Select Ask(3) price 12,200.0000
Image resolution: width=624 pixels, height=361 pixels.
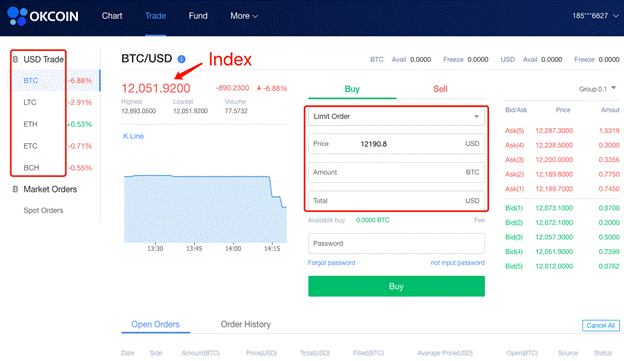[x=554, y=160]
